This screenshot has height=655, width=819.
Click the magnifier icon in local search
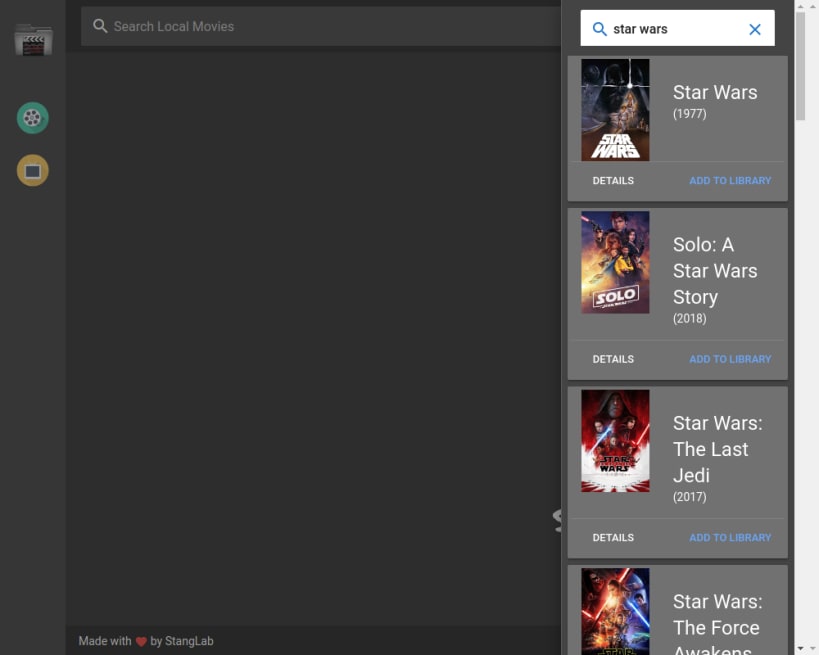click(100, 26)
